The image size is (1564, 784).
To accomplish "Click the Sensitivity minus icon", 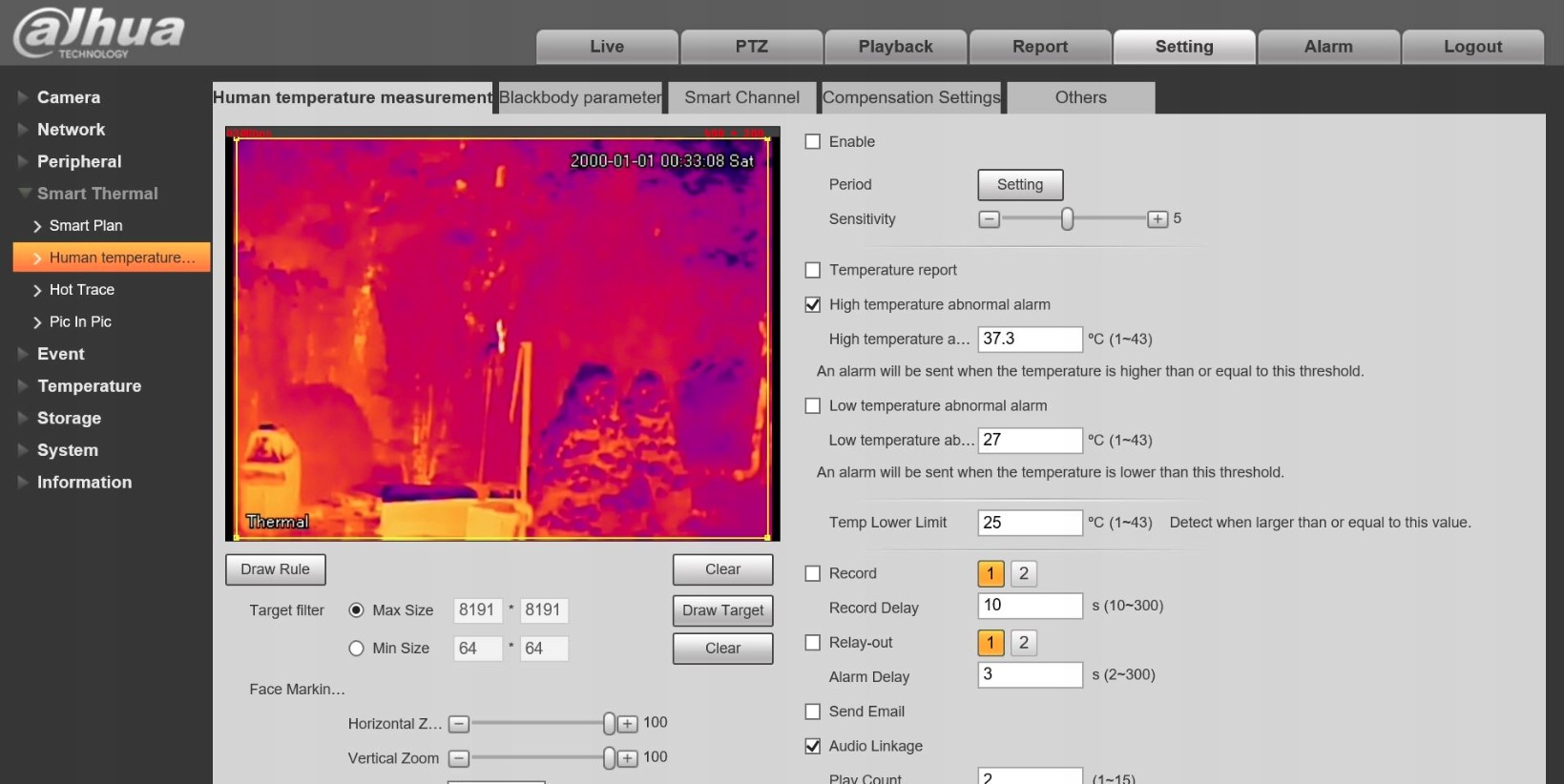I will (990, 219).
